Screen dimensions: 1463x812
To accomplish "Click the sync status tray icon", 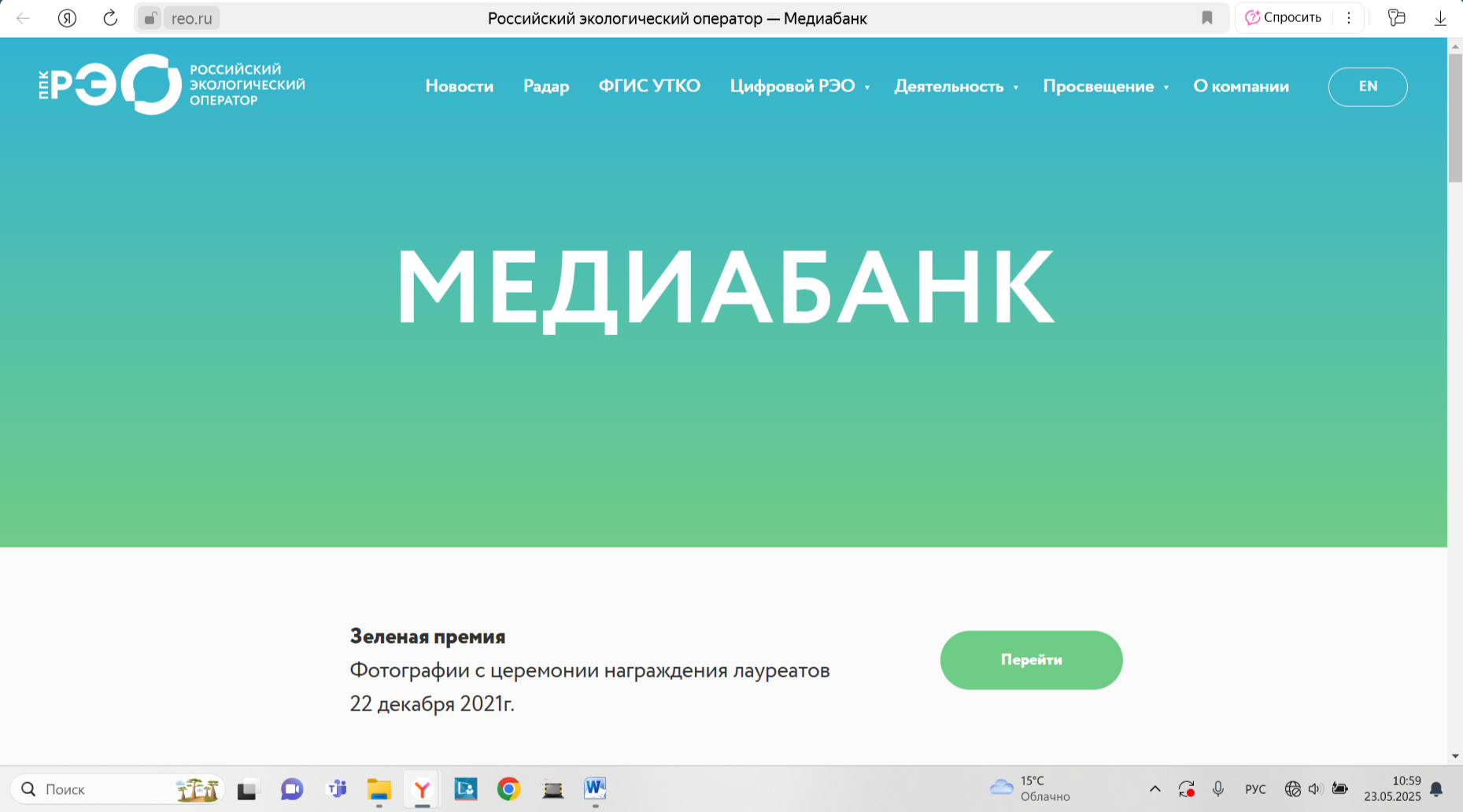I will click(1187, 788).
